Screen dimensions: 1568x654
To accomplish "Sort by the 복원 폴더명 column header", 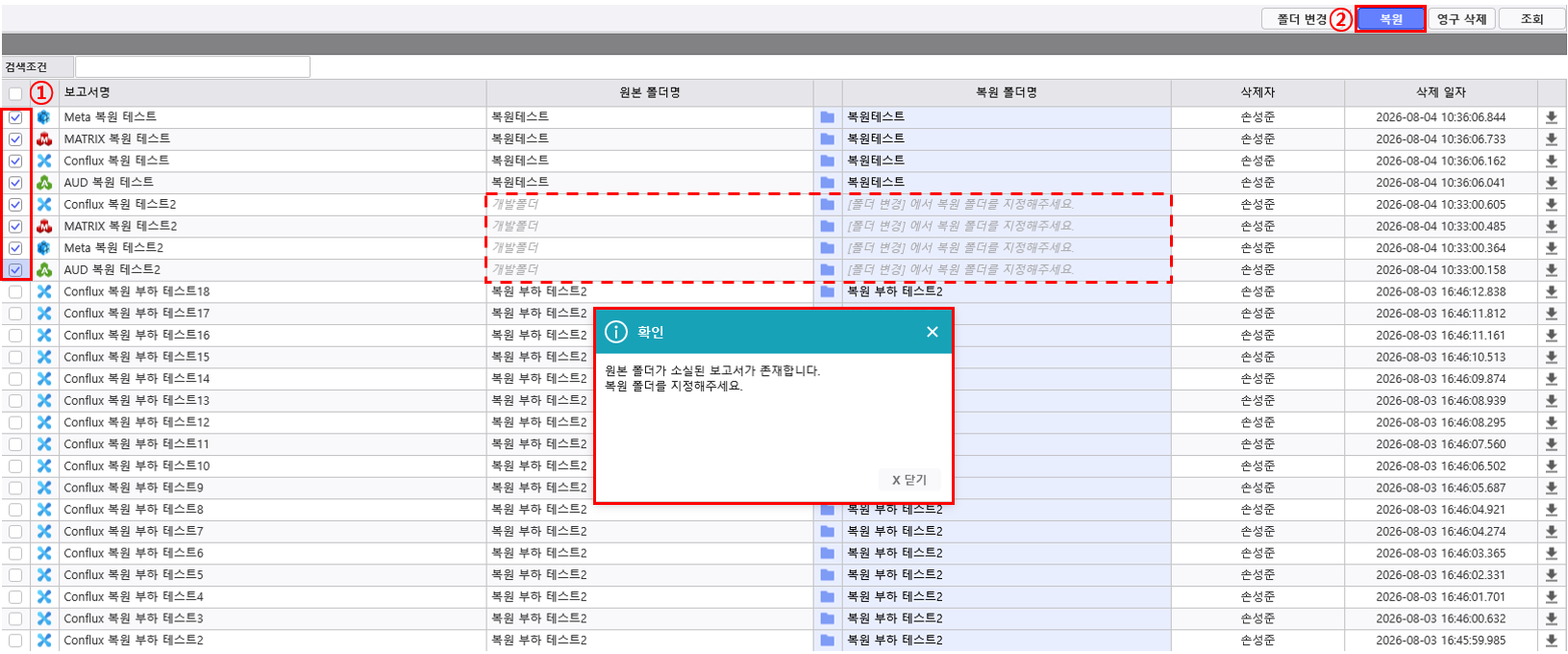I will (1007, 92).
